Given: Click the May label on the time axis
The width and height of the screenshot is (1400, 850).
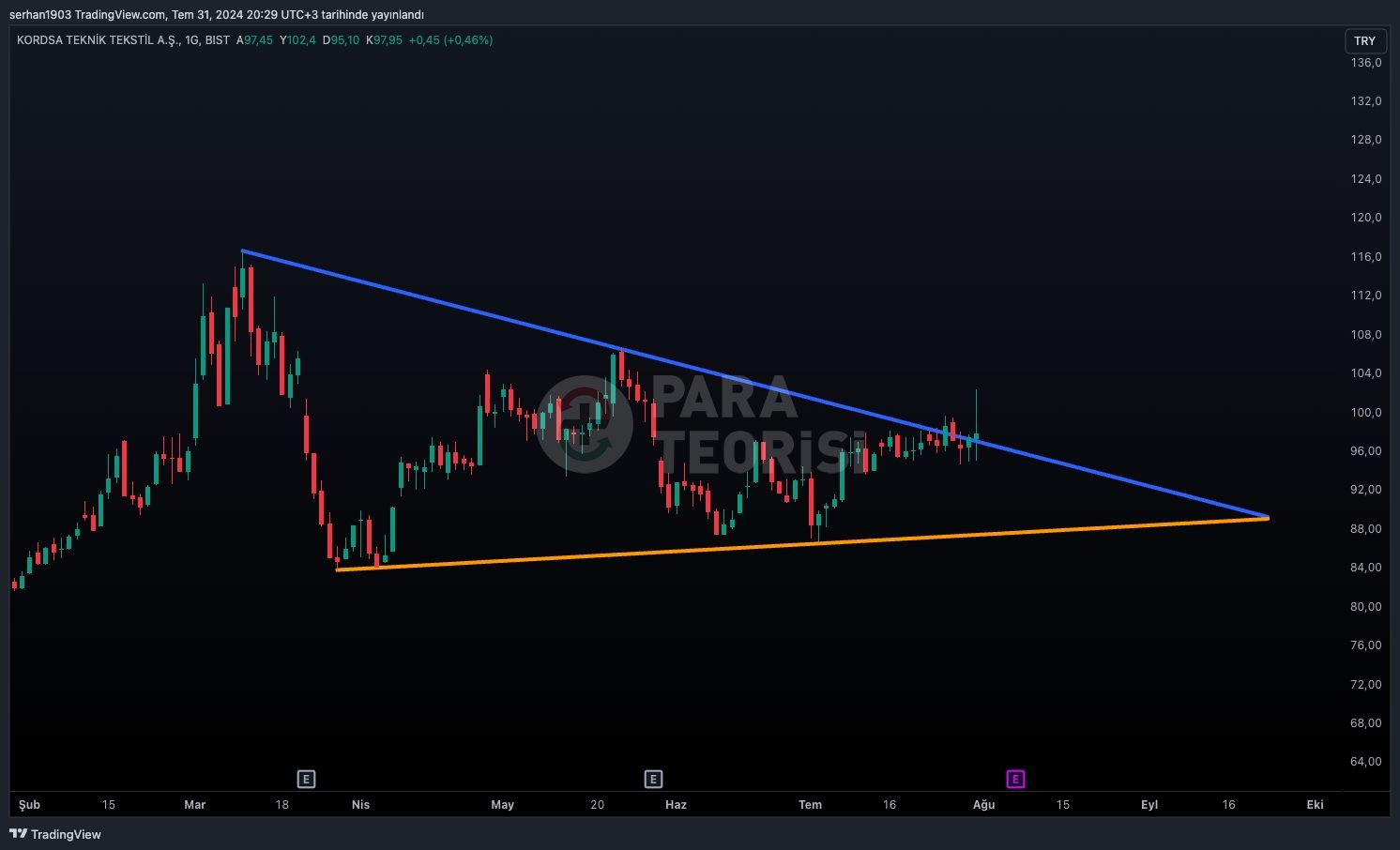Looking at the screenshot, I should point(502,805).
